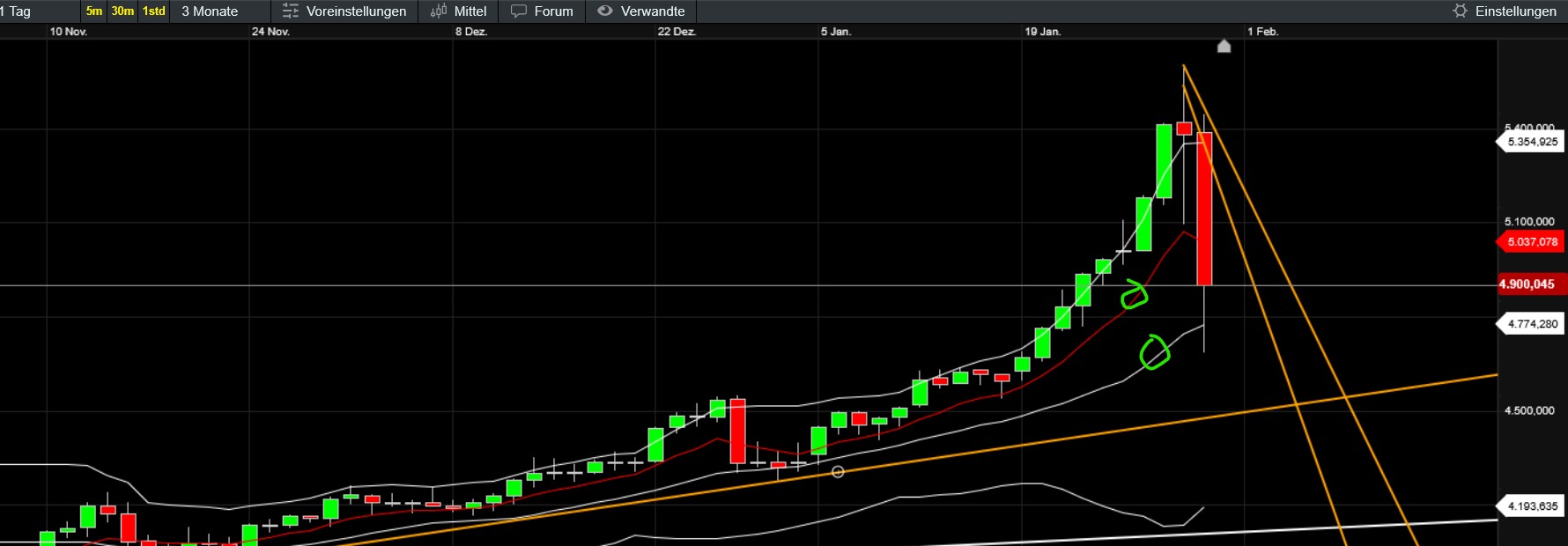Image resolution: width=1568 pixels, height=546 pixels.
Task: Click the white 5.354,925 price axis label
Action: pyautogui.click(x=1532, y=142)
